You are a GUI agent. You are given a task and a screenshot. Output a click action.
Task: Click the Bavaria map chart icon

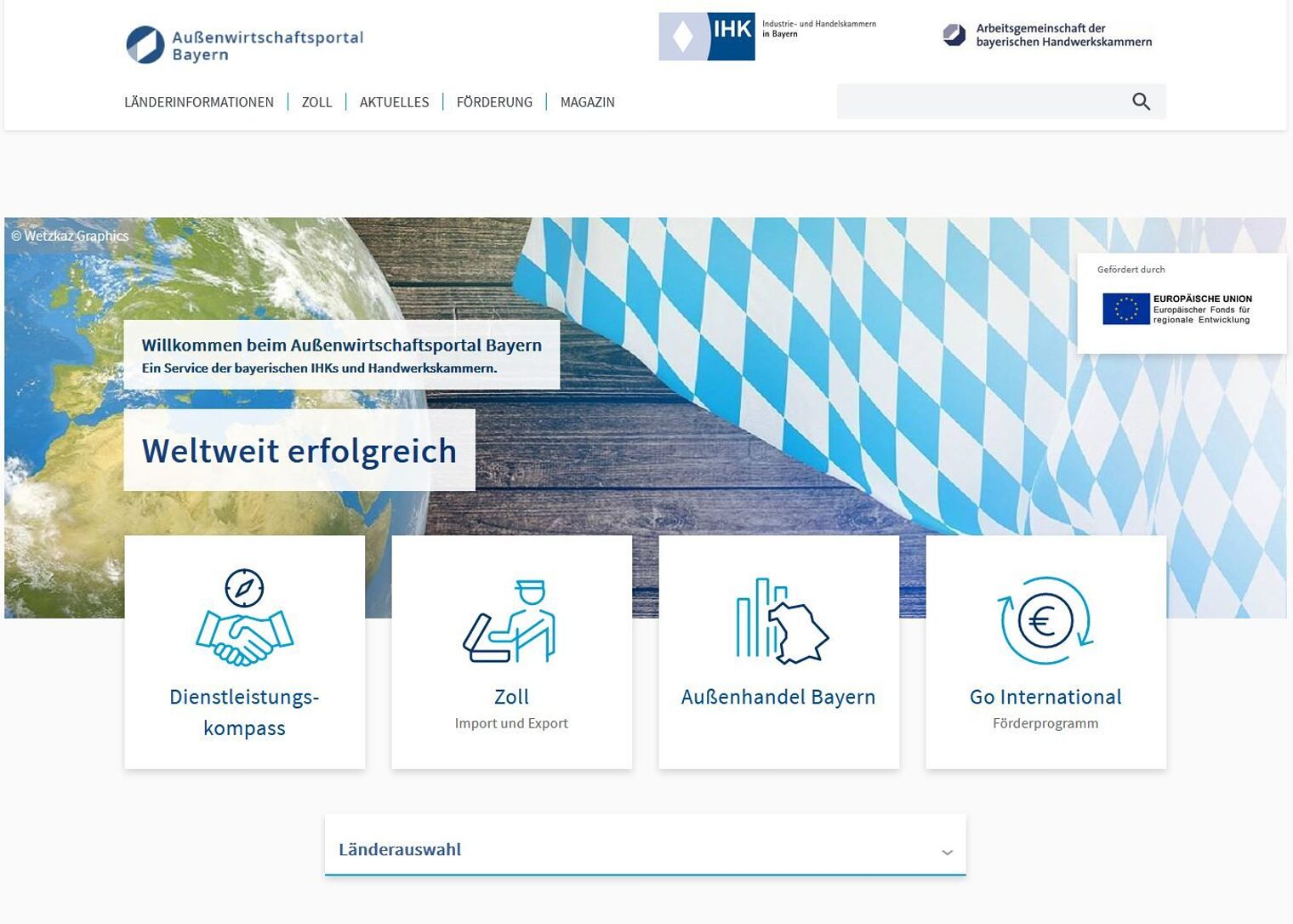pyautogui.click(x=780, y=621)
